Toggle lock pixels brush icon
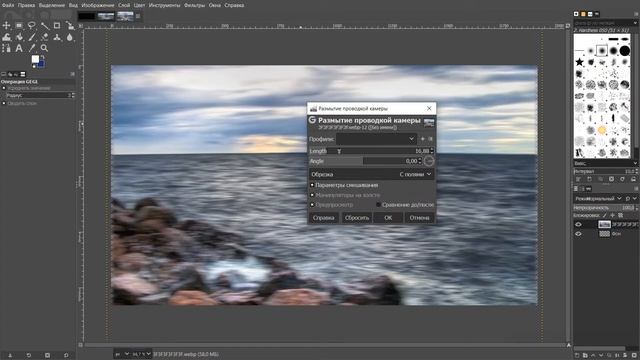Image resolution: width=640 pixels, height=360 pixels. (x=605, y=215)
